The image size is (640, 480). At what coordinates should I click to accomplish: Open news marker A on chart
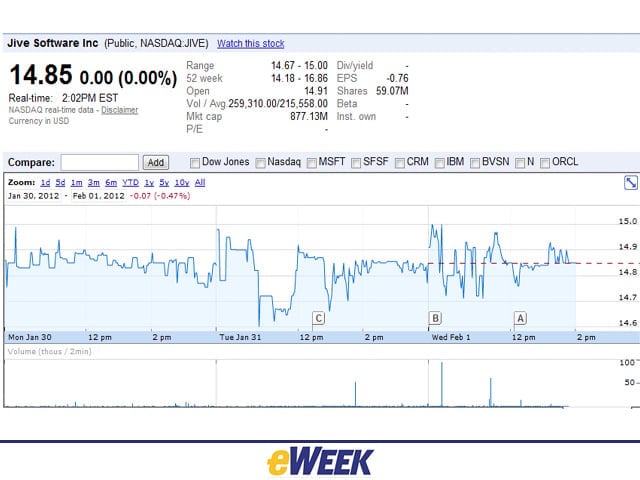click(x=520, y=318)
